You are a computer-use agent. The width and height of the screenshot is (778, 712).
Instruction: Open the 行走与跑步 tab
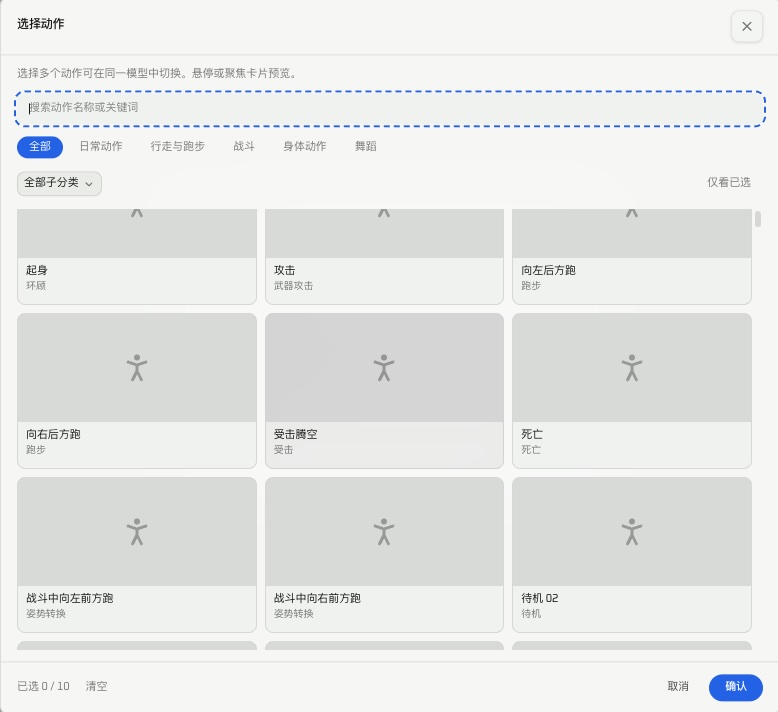[178, 146]
